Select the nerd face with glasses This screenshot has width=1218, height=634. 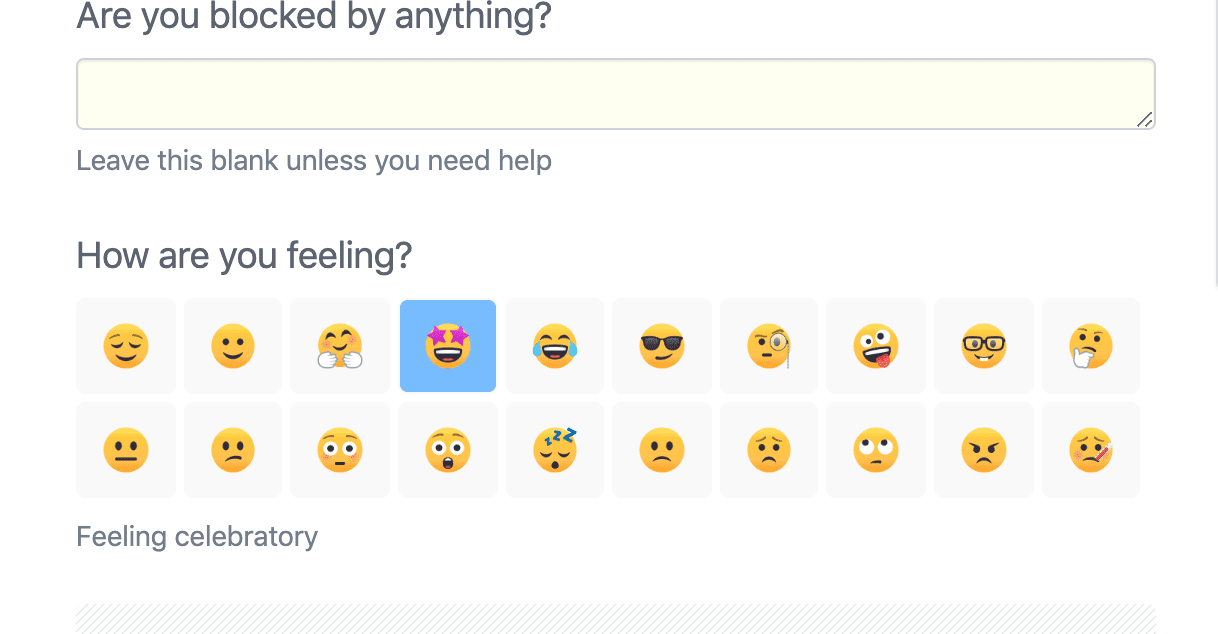click(984, 346)
